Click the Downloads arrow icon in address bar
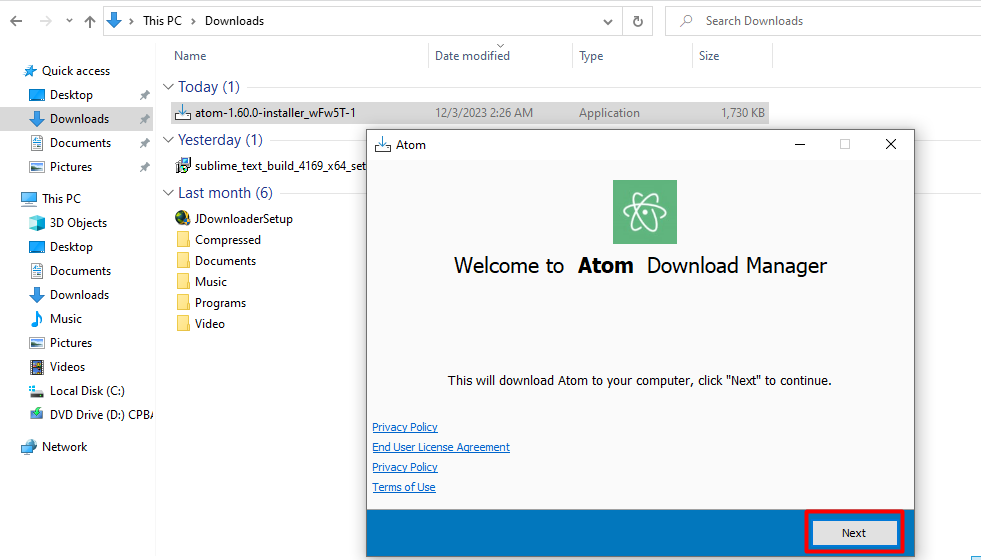 click(114, 21)
